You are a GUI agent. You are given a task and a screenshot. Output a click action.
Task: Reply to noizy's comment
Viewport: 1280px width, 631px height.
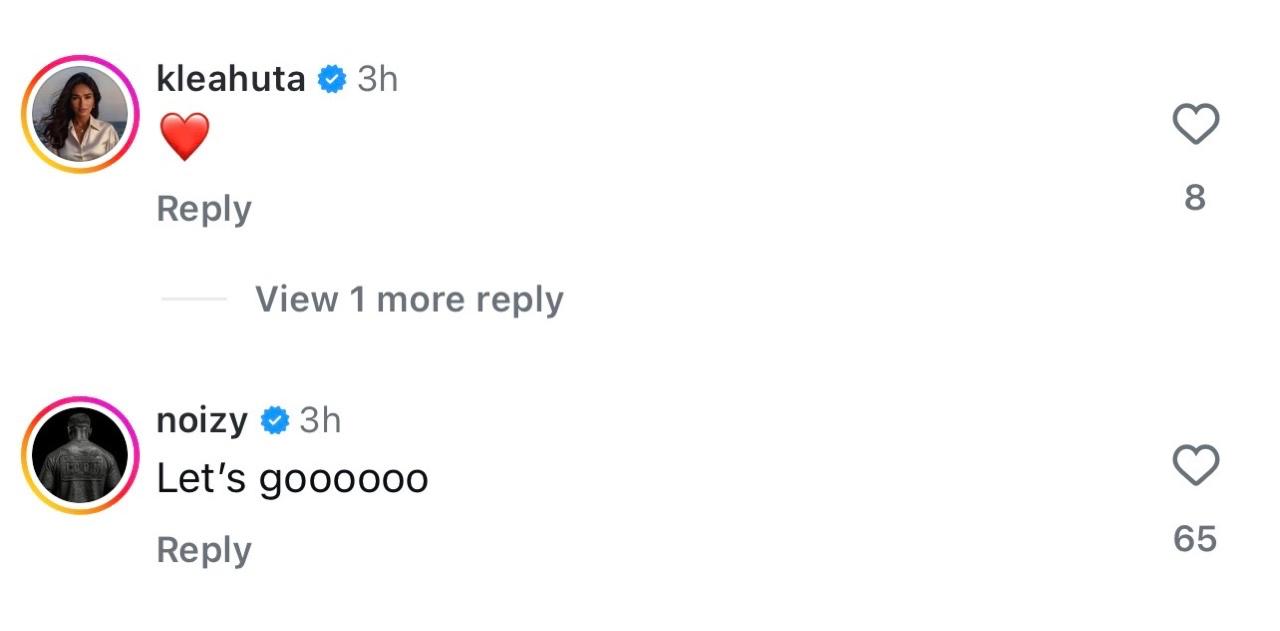click(204, 550)
